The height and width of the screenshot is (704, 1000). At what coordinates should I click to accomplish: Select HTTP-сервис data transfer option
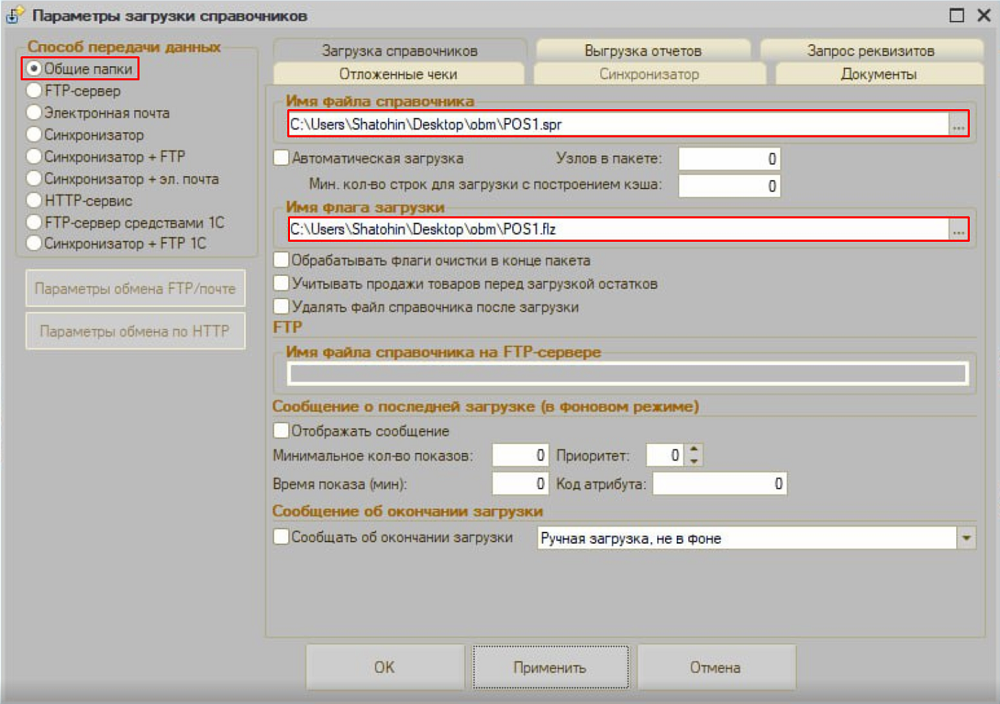click(35, 201)
